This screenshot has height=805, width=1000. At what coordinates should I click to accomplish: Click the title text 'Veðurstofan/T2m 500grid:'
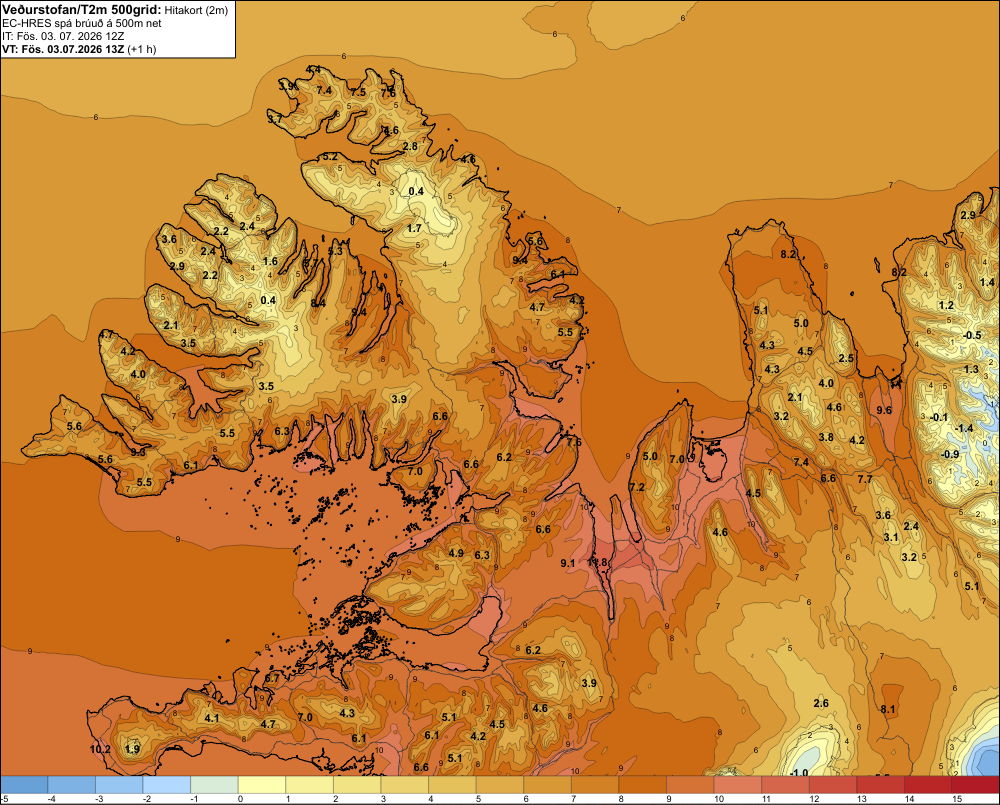click(x=82, y=10)
